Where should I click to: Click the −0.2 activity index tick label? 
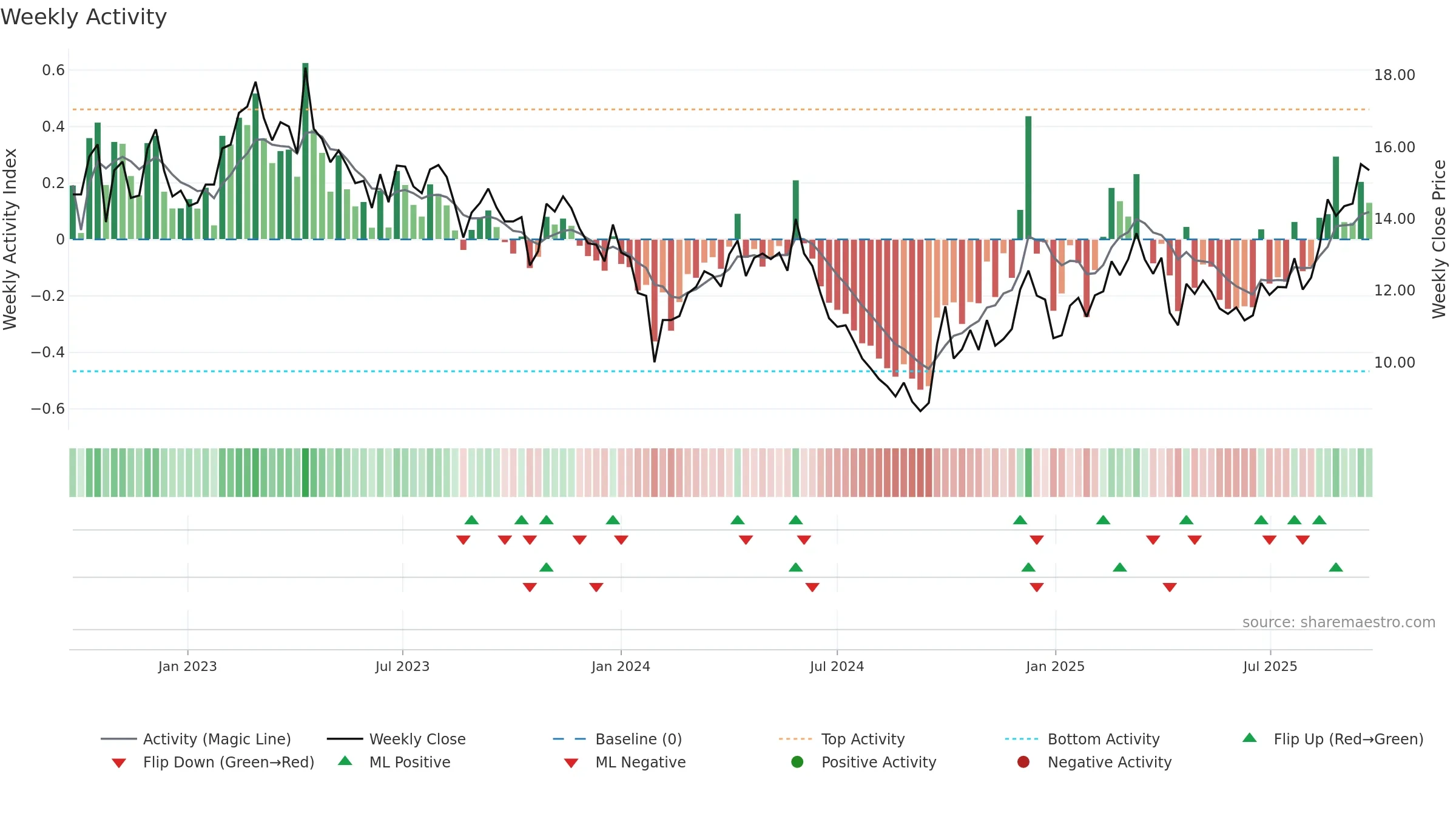[48, 296]
